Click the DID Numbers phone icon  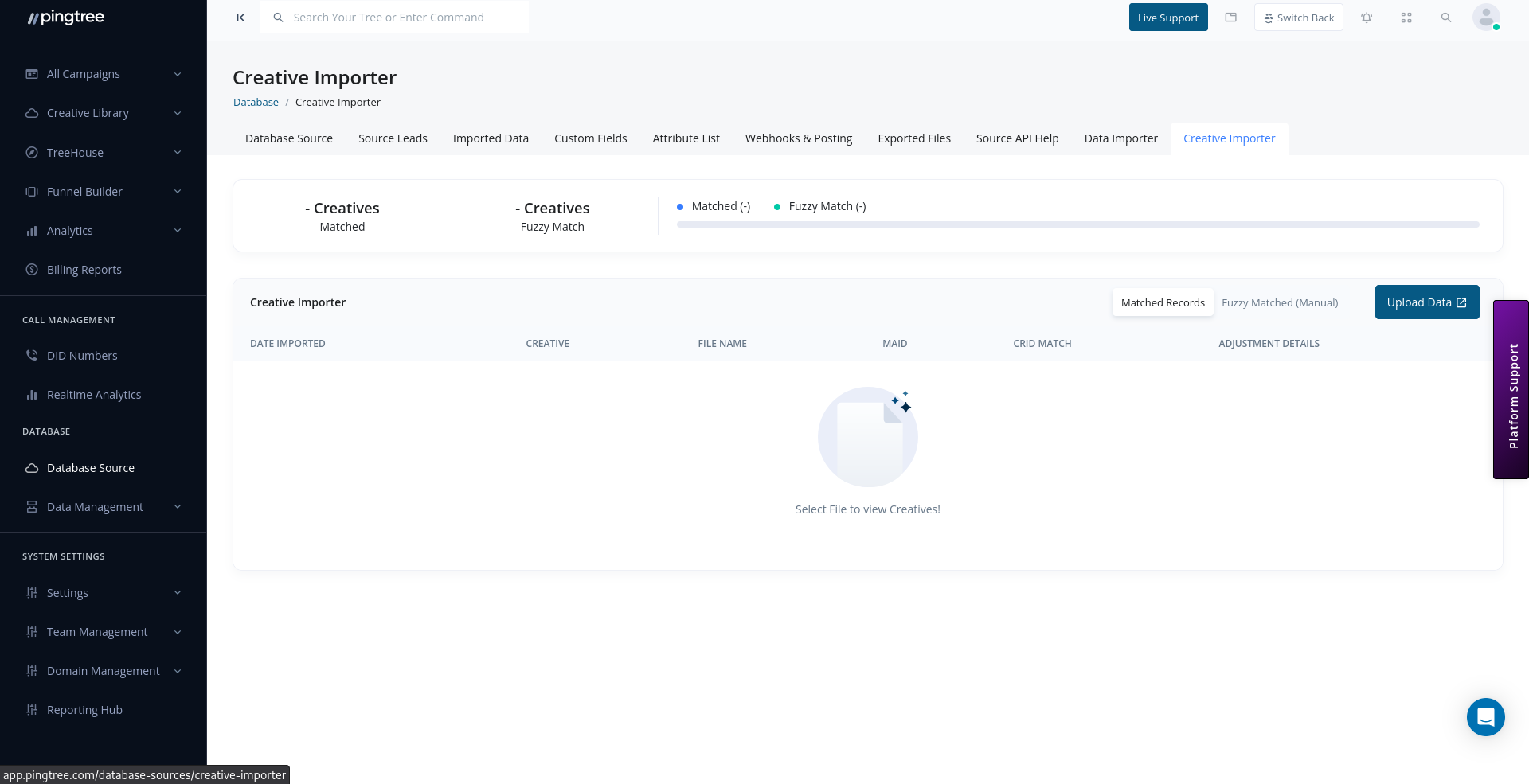coord(30,355)
